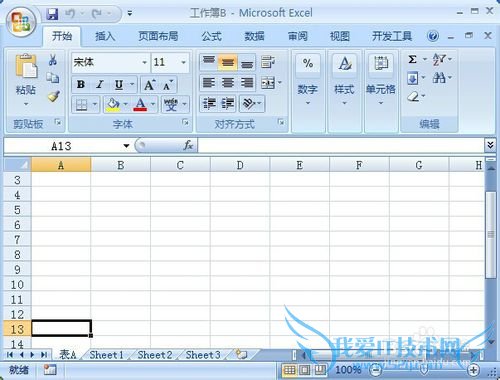This screenshot has height=380, width=500.
Task: Toggle Underline formatting
Action: pyautogui.click(x=119, y=85)
